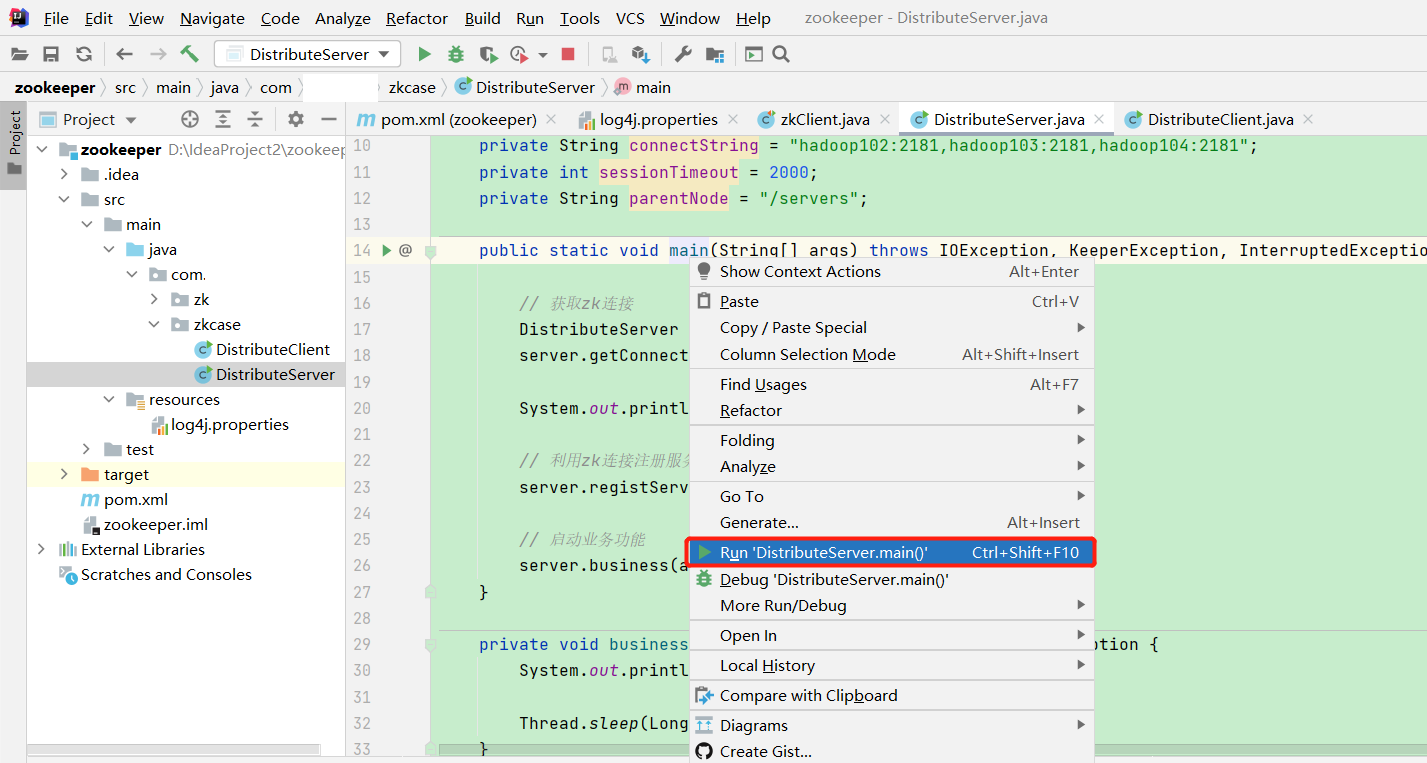
Task: Collapse the resources folder node
Action: click(x=109, y=399)
